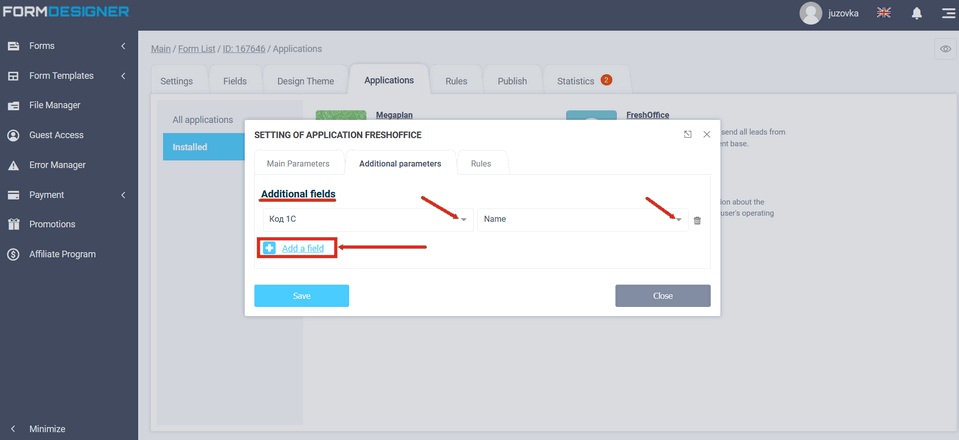Viewport: 959px width, 440px height.
Task: Expand the Payment submenu chevron
Action: tap(123, 195)
